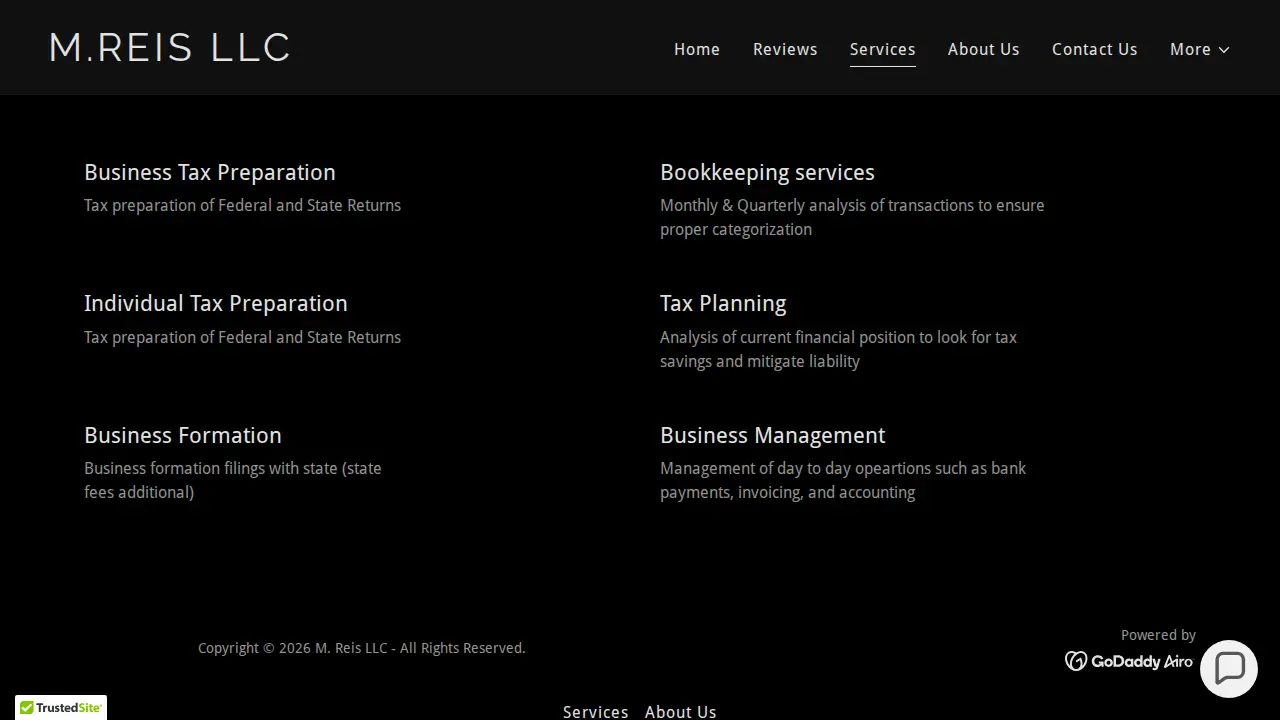Open About Us in the top navigation
Image resolution: width=1280 pixels, height=720 pixels.
tap(984, 49)
